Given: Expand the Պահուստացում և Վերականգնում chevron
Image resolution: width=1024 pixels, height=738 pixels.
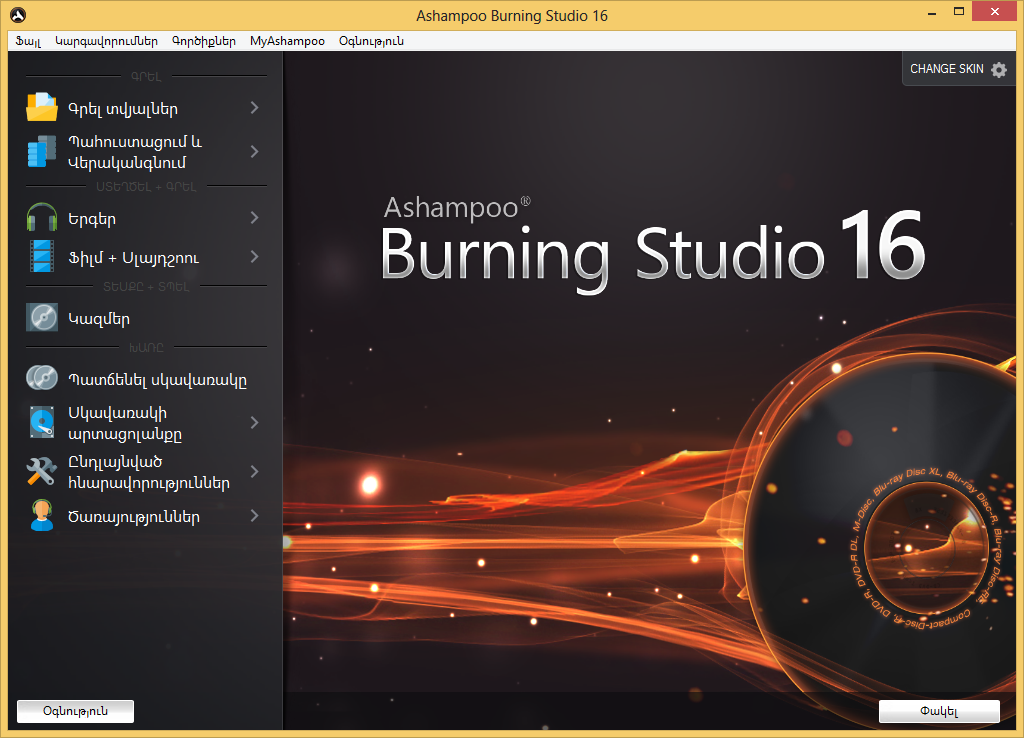Looking at the screenshot, I should click(x=255, y=152).
